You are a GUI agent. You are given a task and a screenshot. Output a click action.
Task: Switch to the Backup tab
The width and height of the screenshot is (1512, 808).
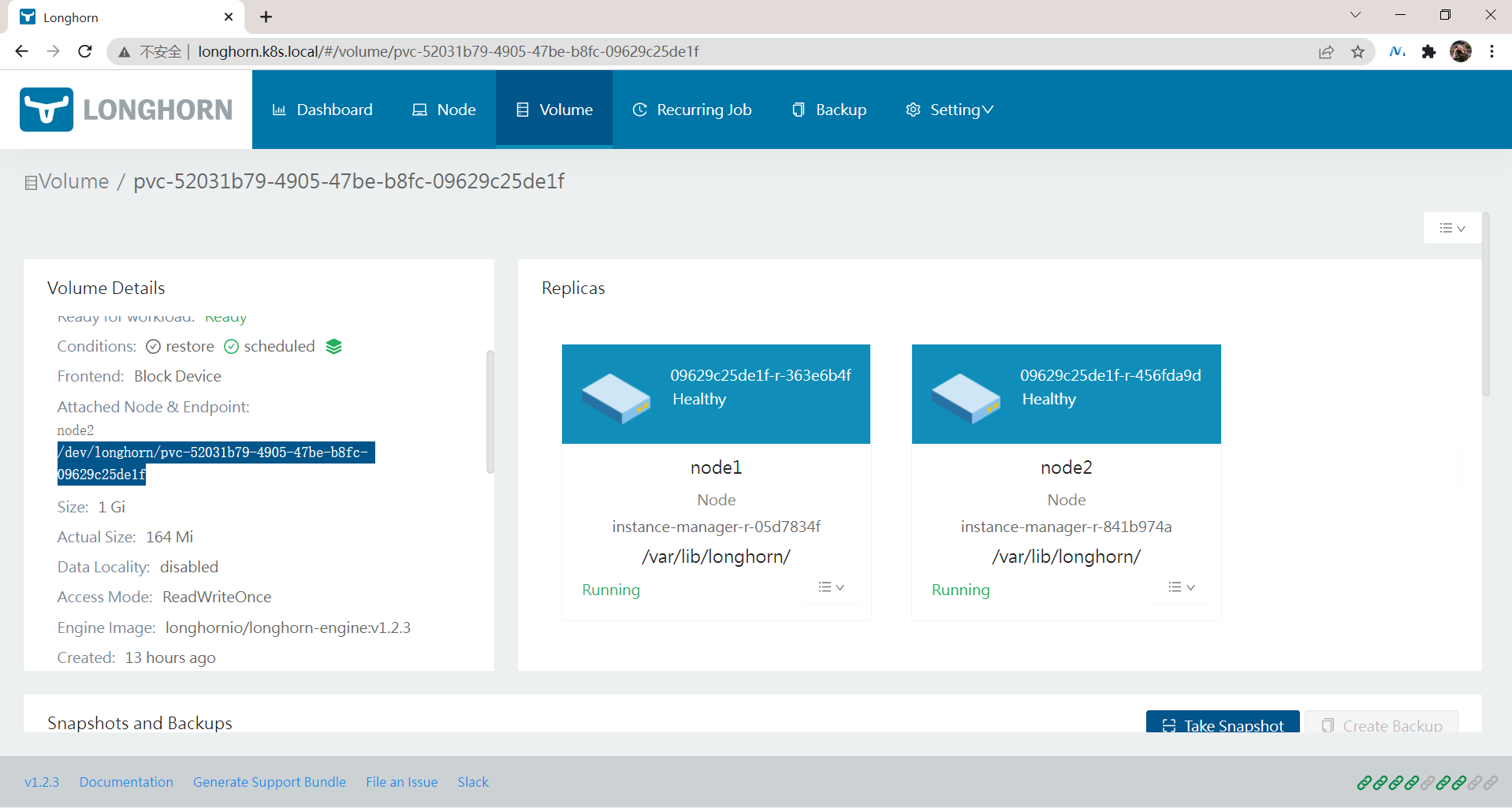829,110
